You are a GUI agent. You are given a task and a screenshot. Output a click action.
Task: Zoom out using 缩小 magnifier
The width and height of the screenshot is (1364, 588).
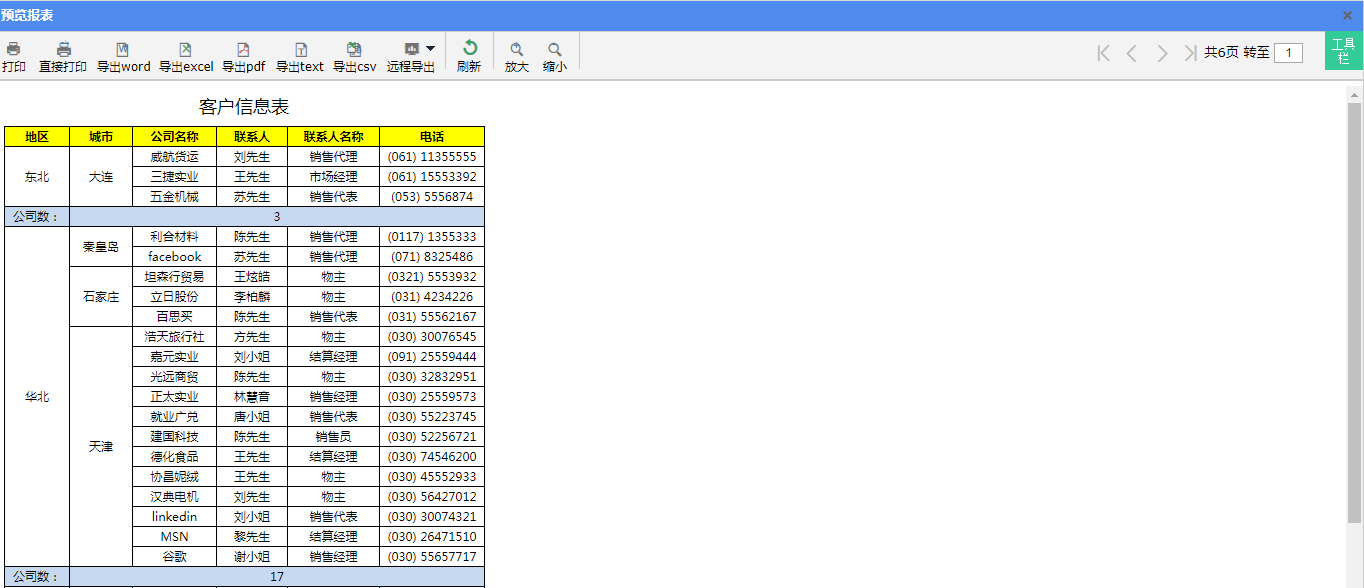point(554,50)
